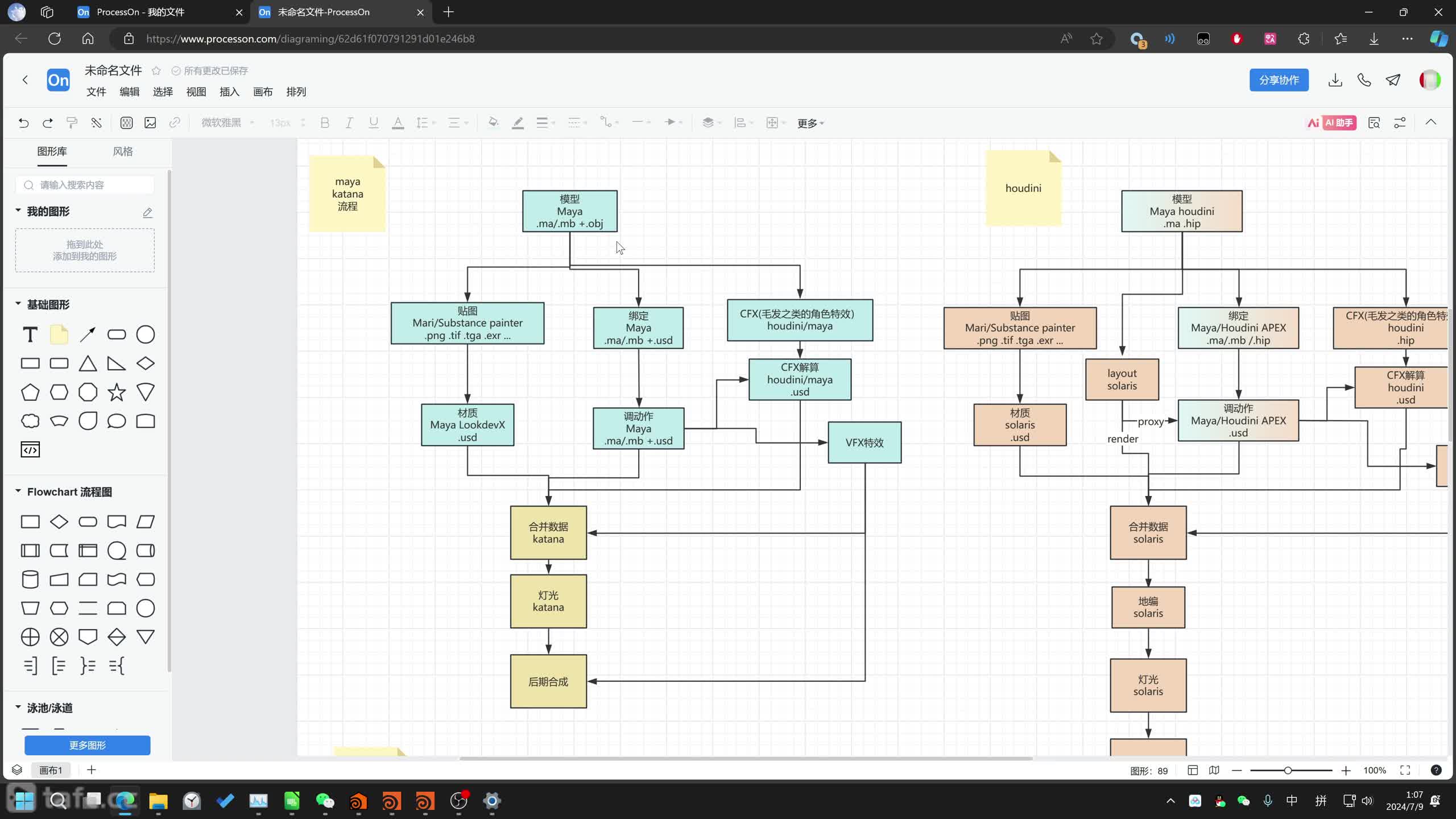Select the format painter brush icon
The image size is (1456, 819).
click(72, 123)
